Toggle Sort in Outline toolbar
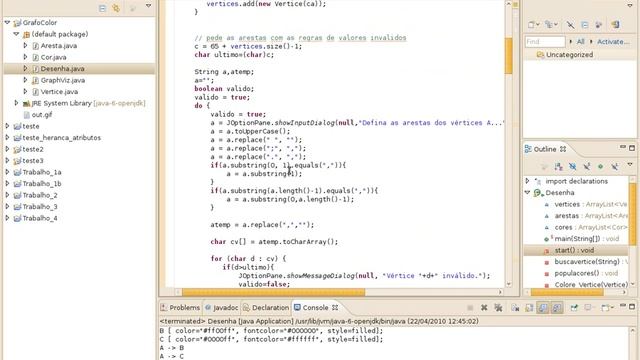 pos(558,167)
